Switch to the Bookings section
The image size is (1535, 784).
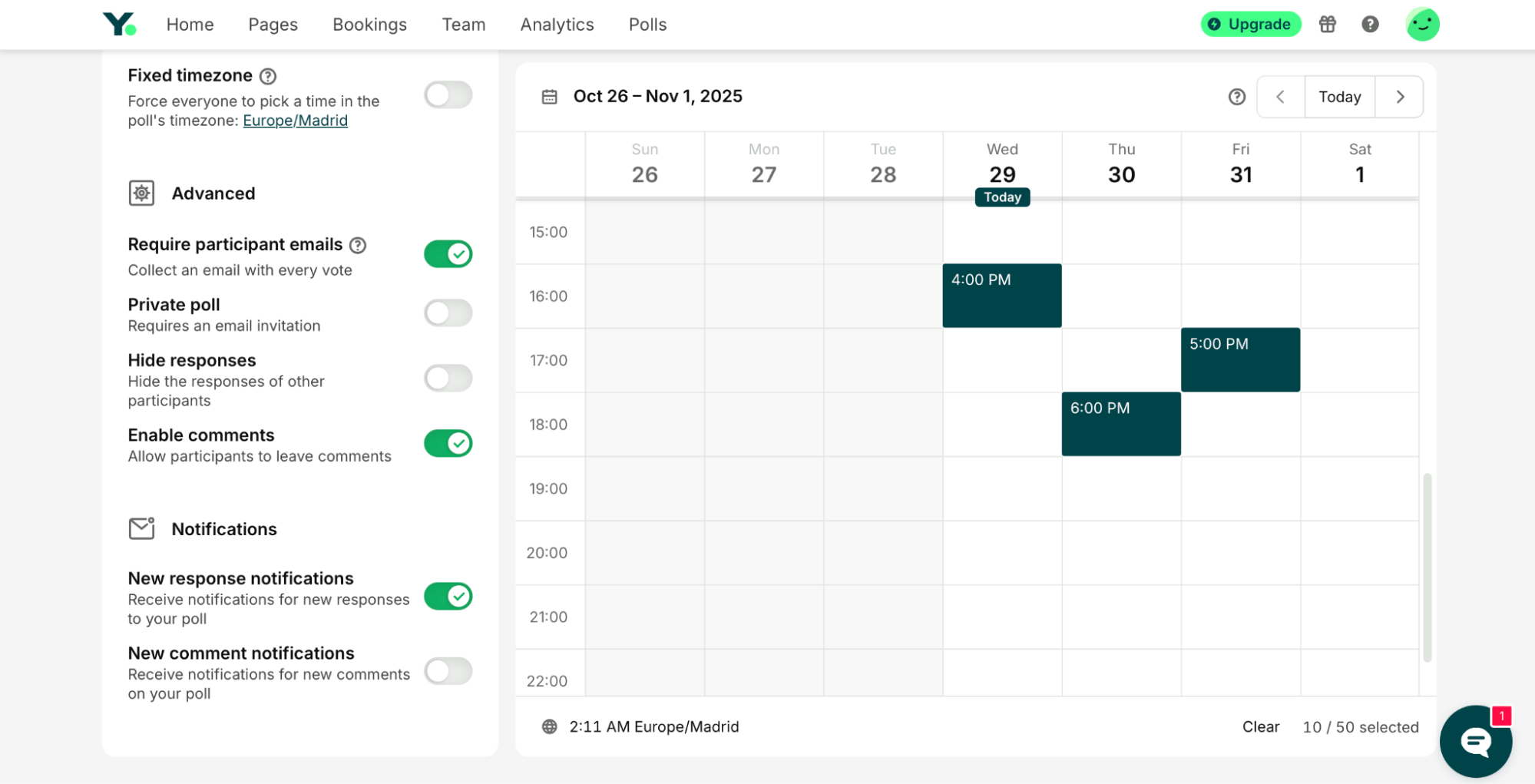(x=369, y=24)
